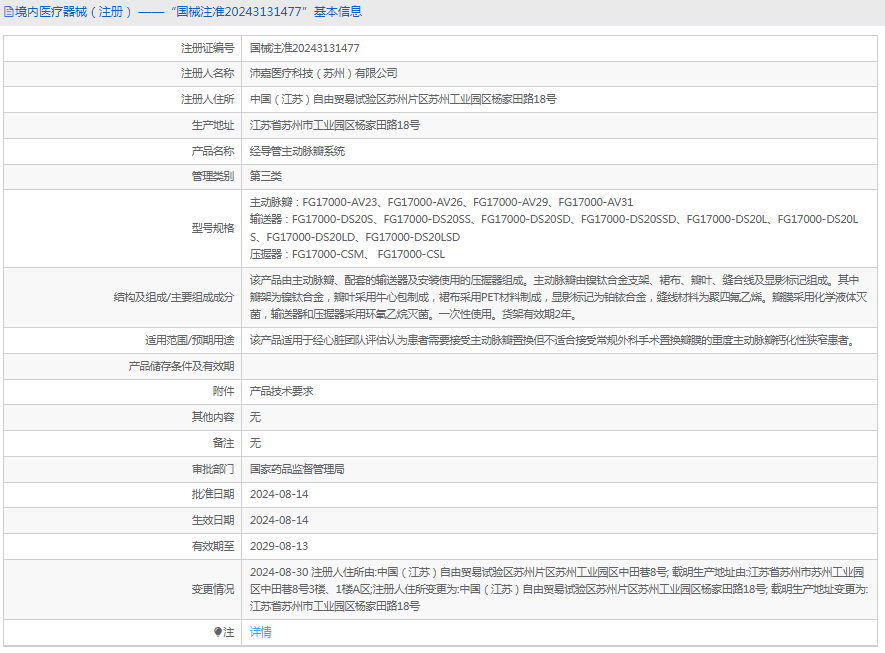Click the 其他内容 label
The image size is (885, 653).
pyautogui.click(x=213, y=417)
